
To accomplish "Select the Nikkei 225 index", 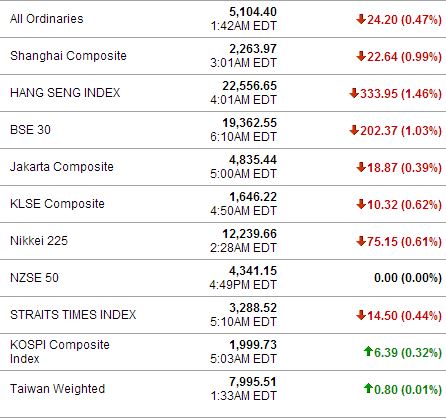I will [39, 241].
